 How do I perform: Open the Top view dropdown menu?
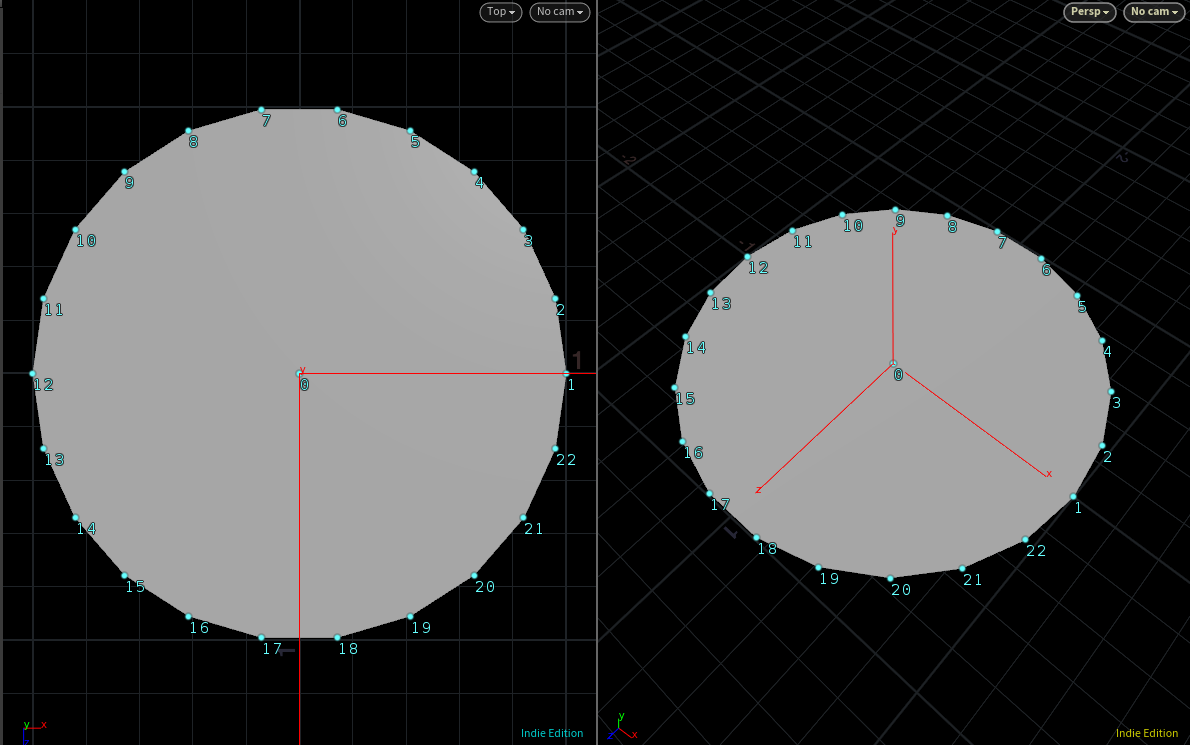(501, 12)
